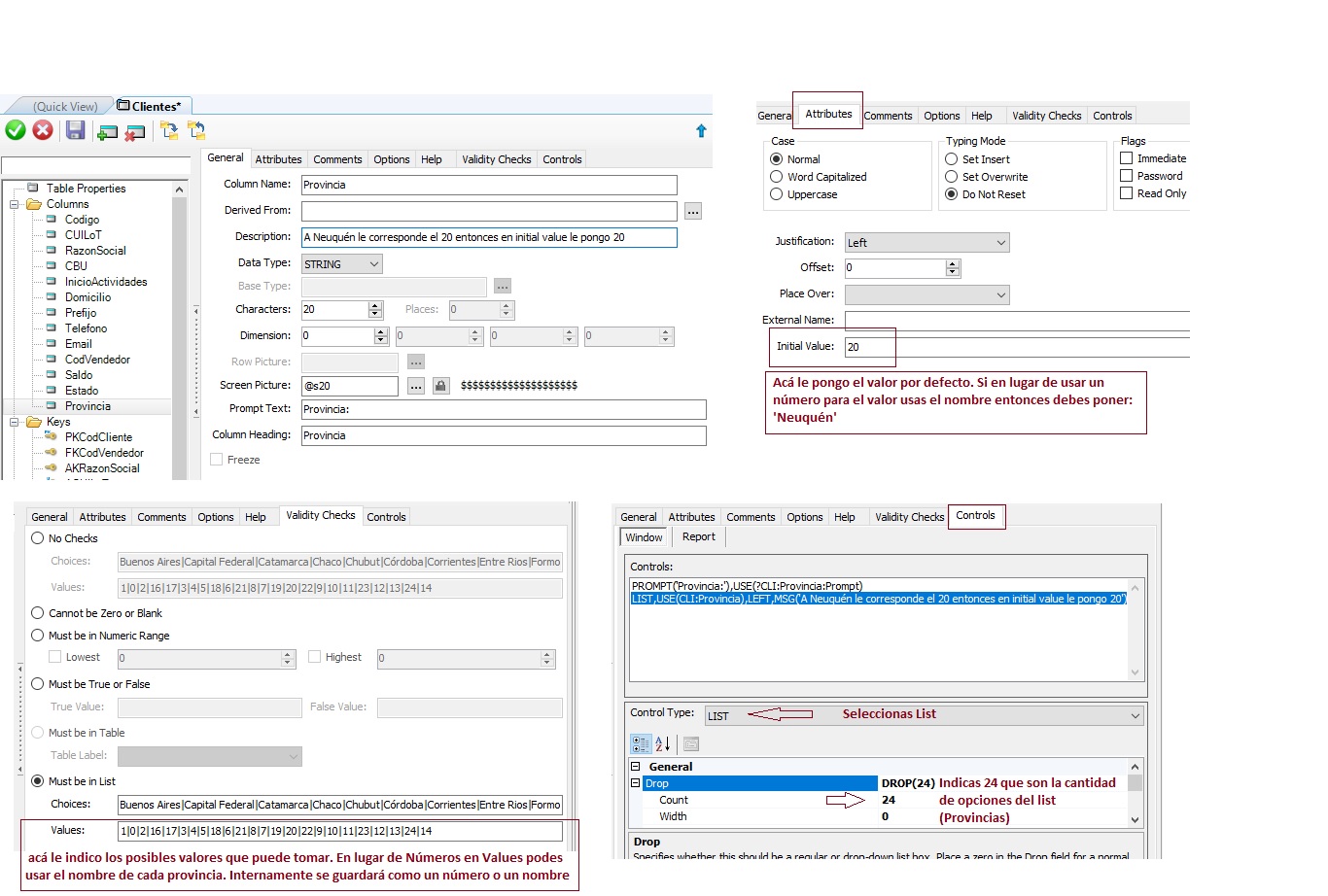Select the Uppercase radio button
The width and height of the screenshot is (1328, 896).
pos(776,194)
